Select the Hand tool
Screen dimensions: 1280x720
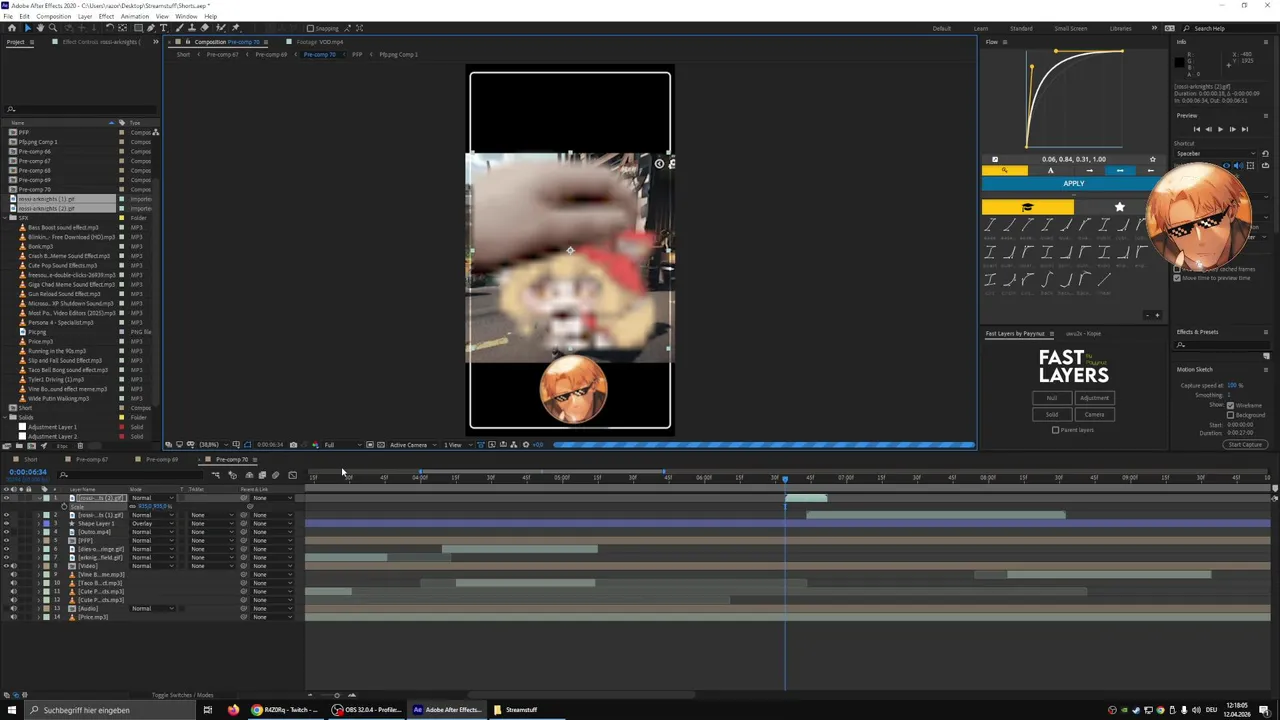click(40, 28)
